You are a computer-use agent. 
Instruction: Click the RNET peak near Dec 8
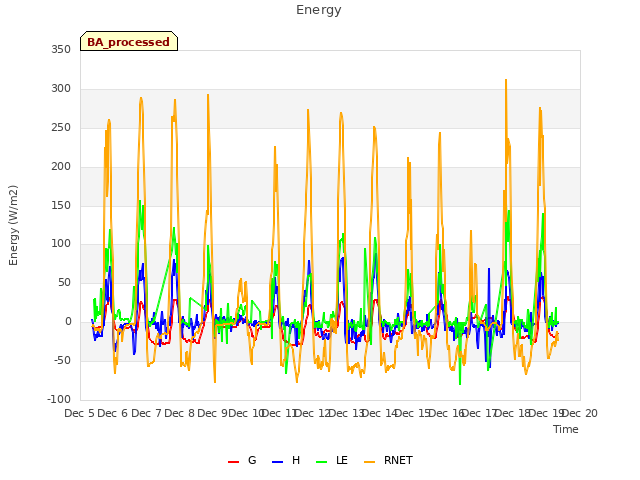[208, 95]
